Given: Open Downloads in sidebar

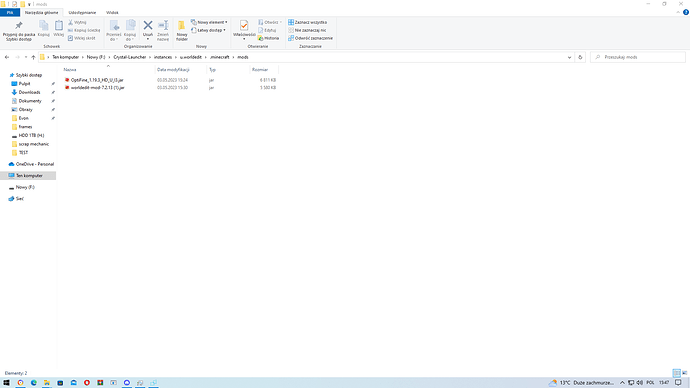Looking at the screenshot, I should [x=29, y=92].
